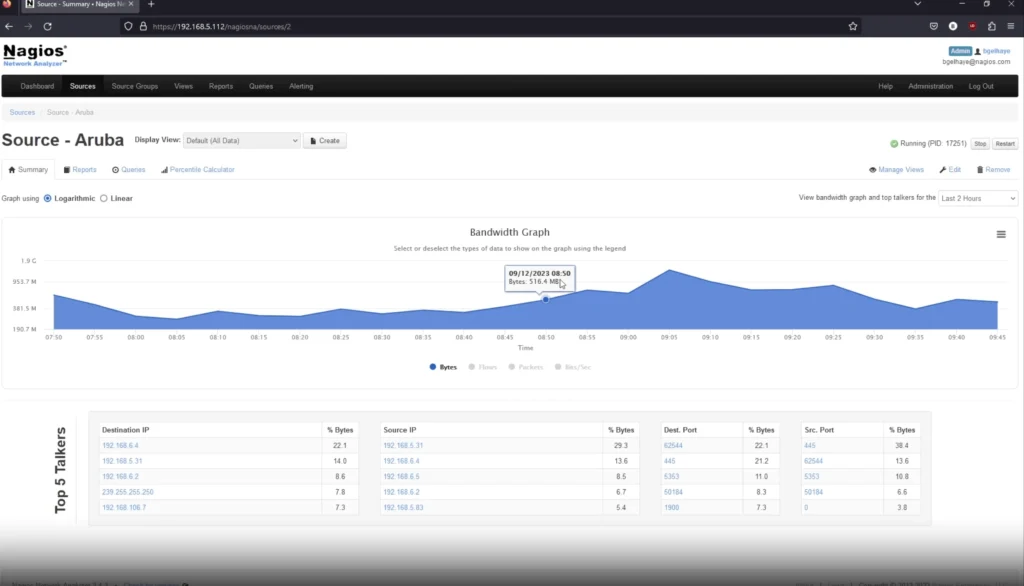
Task: Change the Last 2 Hours time range
Action: pos(977,198)
